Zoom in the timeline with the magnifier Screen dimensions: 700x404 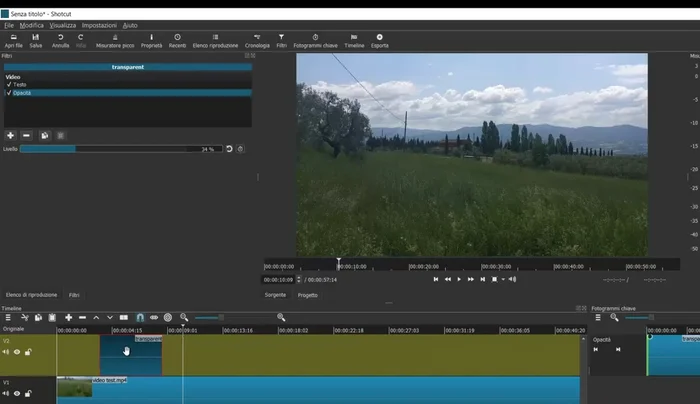point(281,317)
